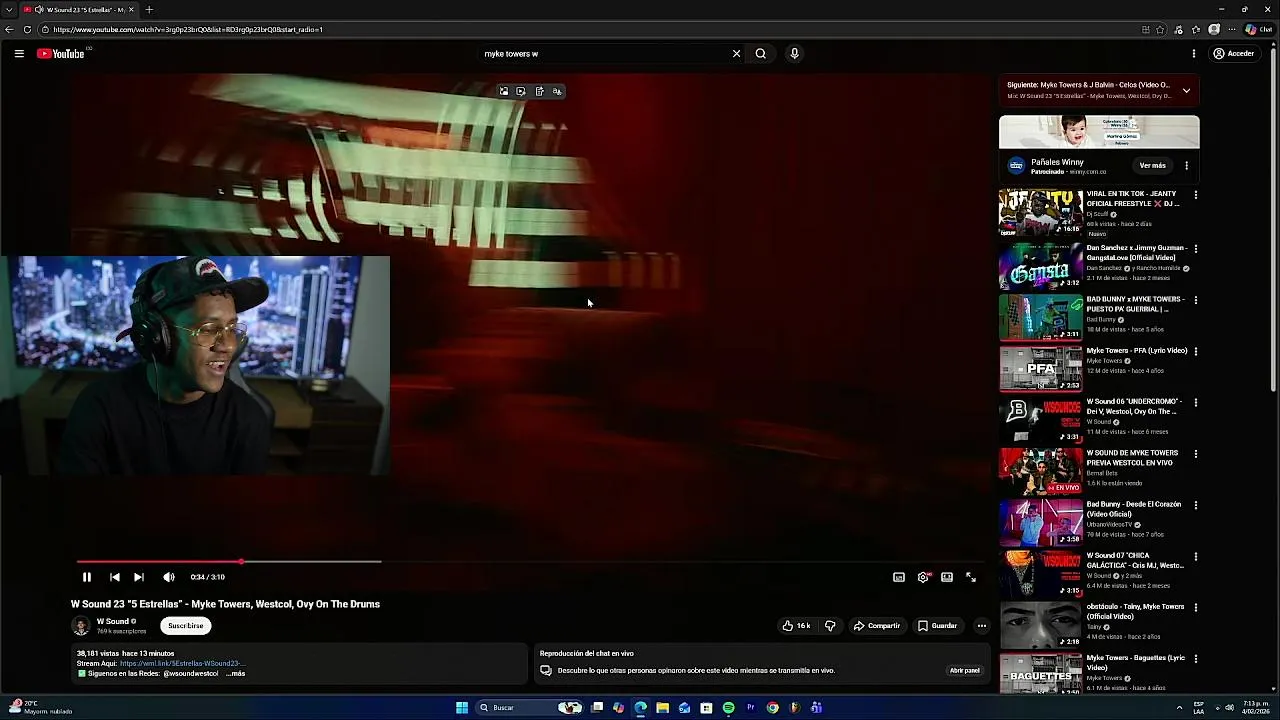Dislike the video

830,626
